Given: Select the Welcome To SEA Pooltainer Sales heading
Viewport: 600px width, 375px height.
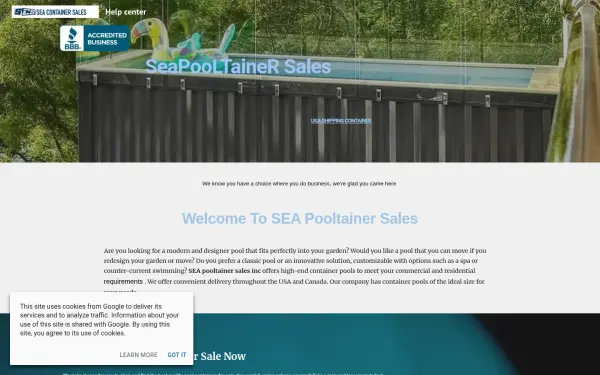Looking at the screenshot, I should pyautogui.click(x=300, y=218).
